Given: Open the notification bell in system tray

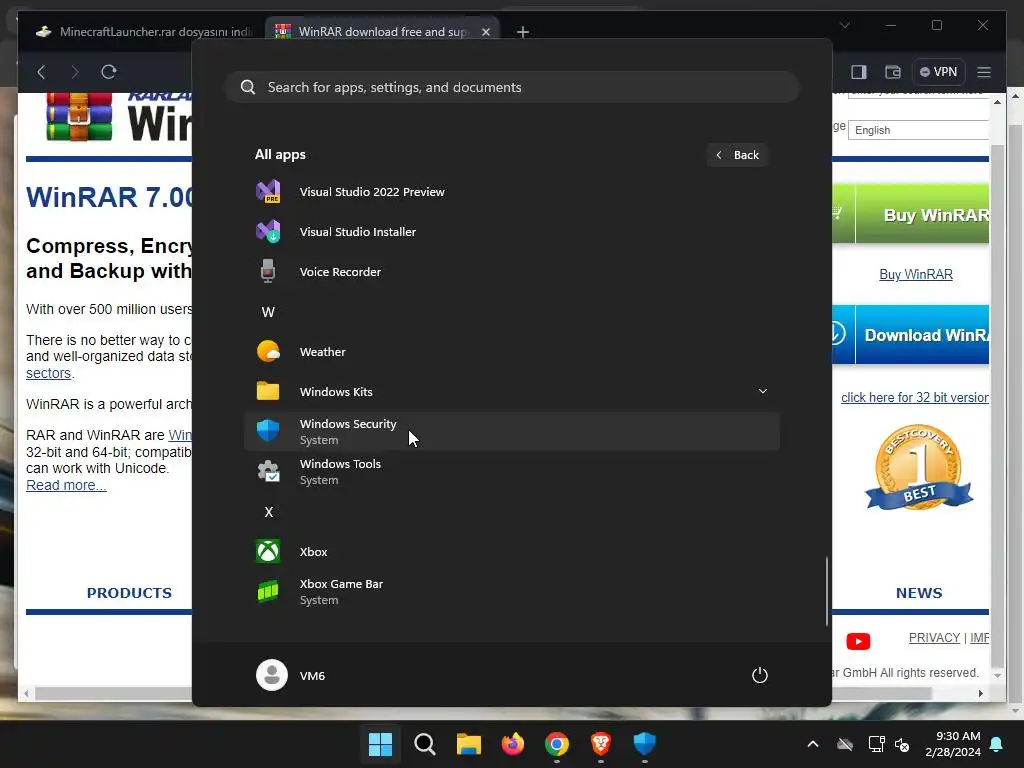Looking at the screenshot, I should tap(997, 744).
